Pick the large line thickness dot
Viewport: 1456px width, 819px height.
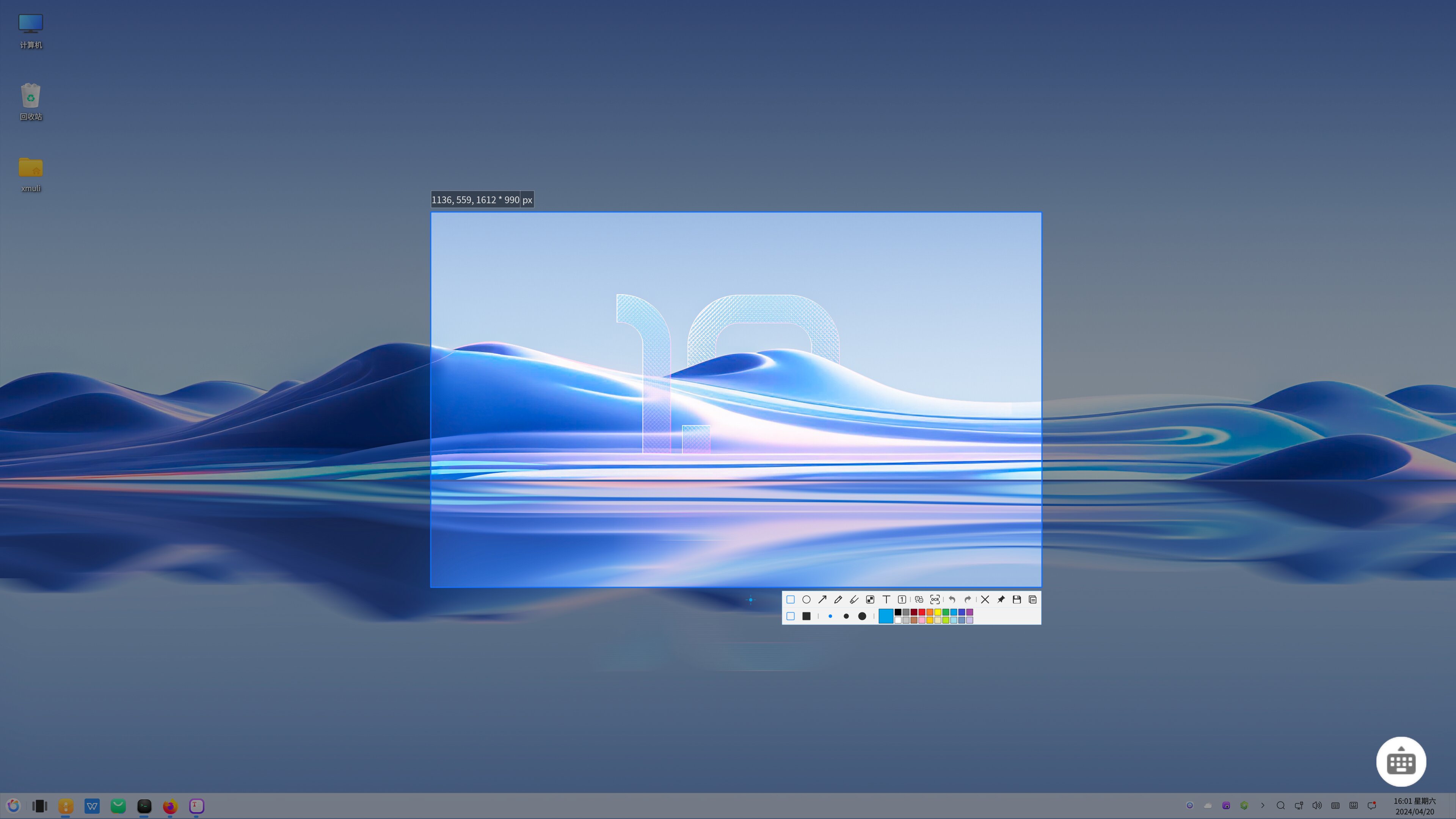(x=862, y=616)
